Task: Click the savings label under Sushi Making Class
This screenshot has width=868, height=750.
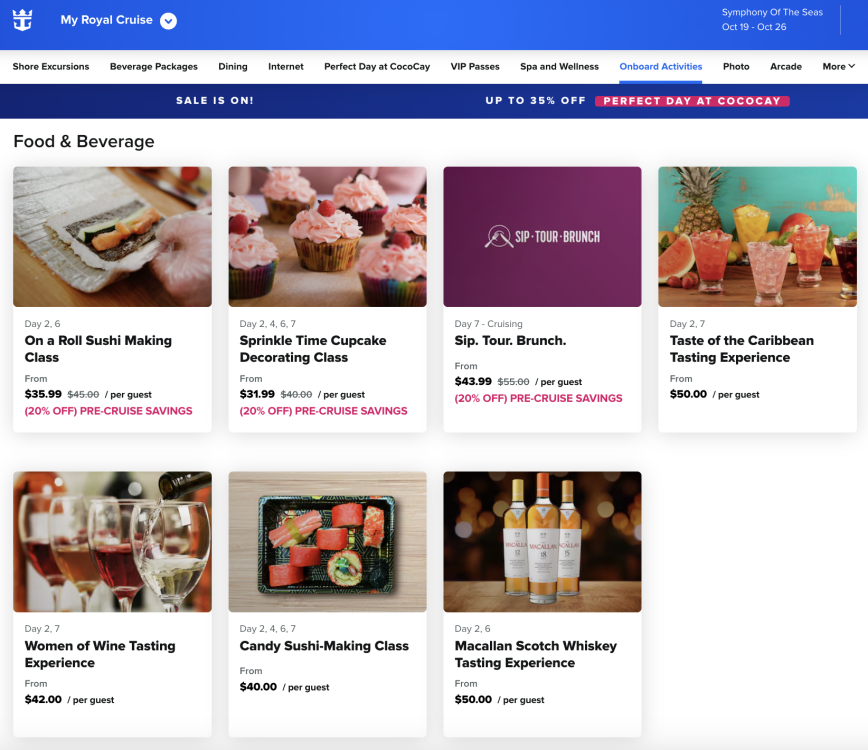Action: point(108,411)
